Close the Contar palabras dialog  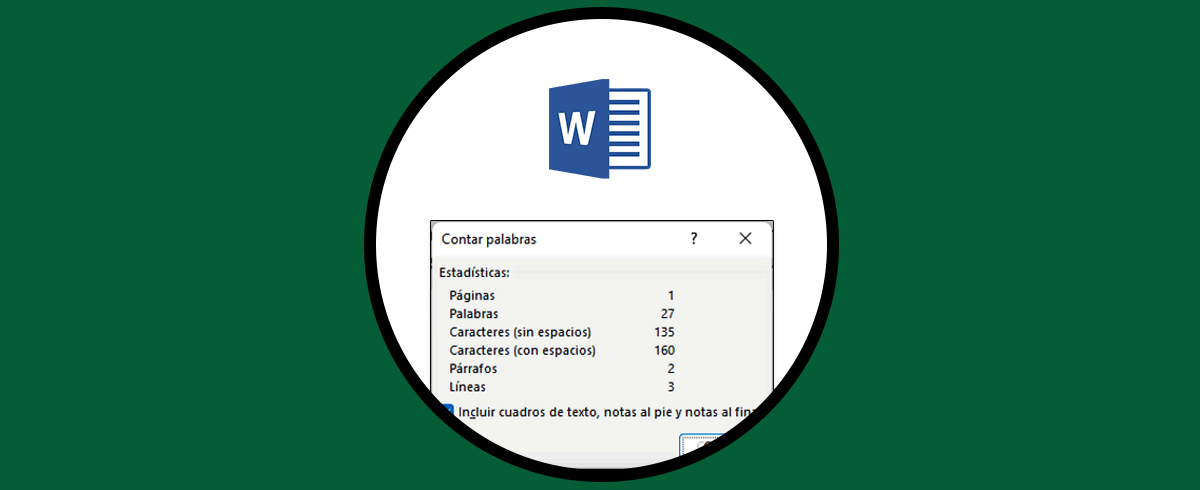pos(745,239)
